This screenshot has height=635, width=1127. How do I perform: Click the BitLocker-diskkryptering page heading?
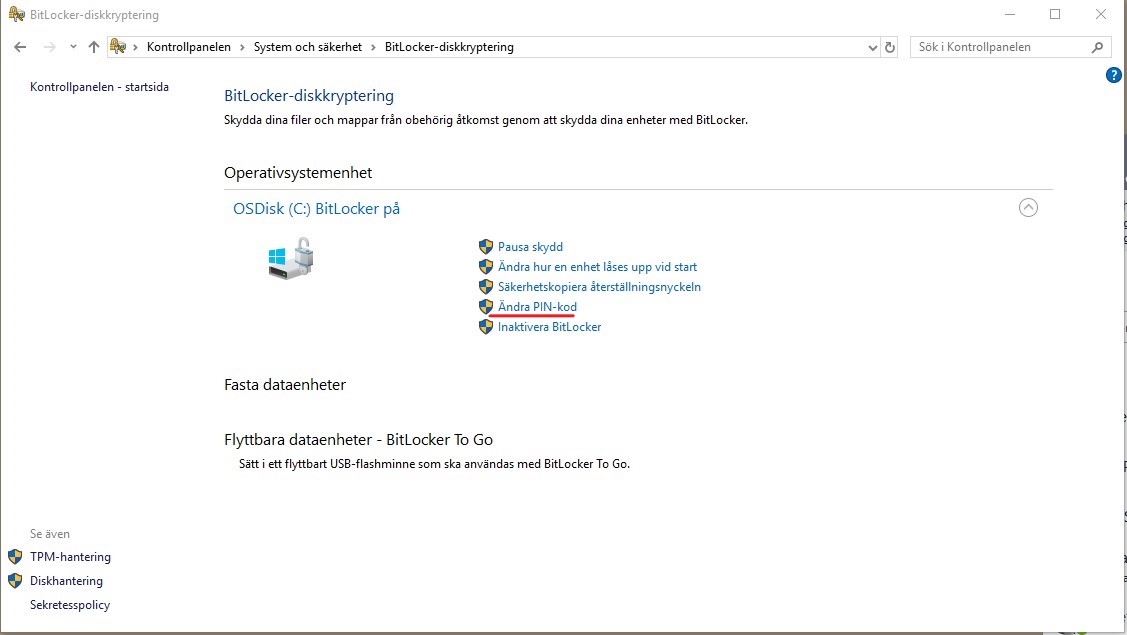pos(309,96)
